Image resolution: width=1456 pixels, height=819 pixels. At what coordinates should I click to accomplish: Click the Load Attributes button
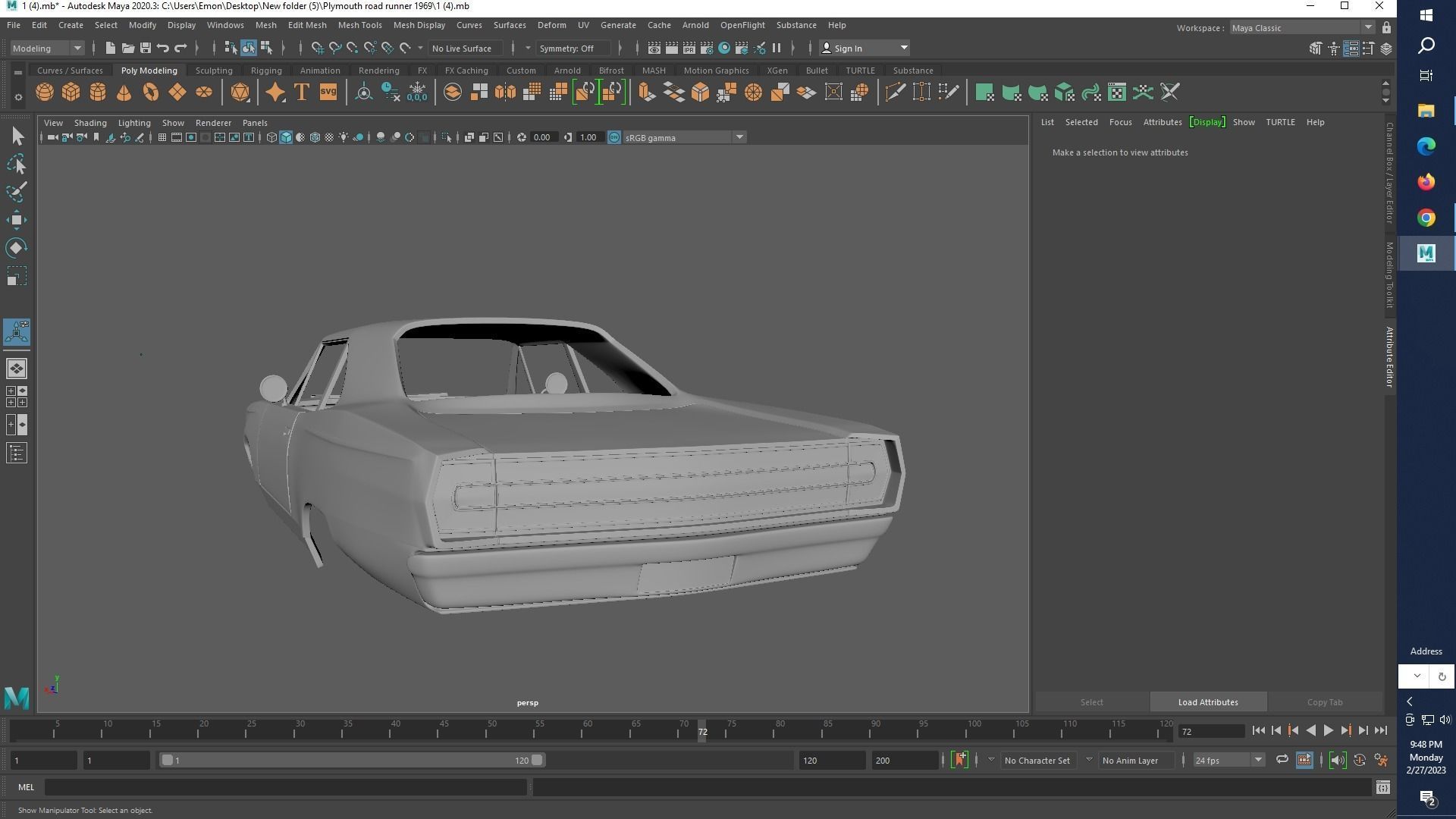[x=1208, y=702]
